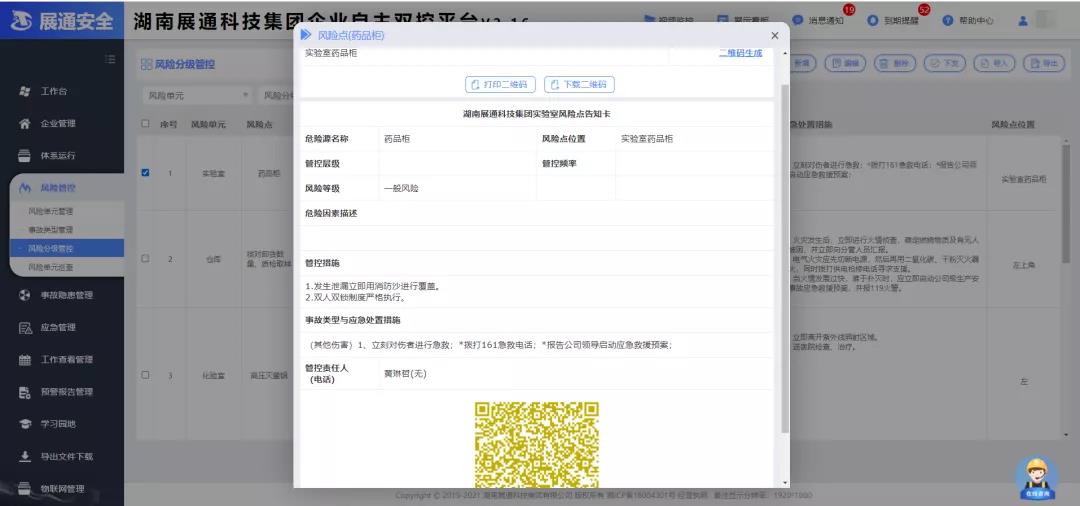
Task: Open 风险单元管理 submenu item
Action: (50, 211)
